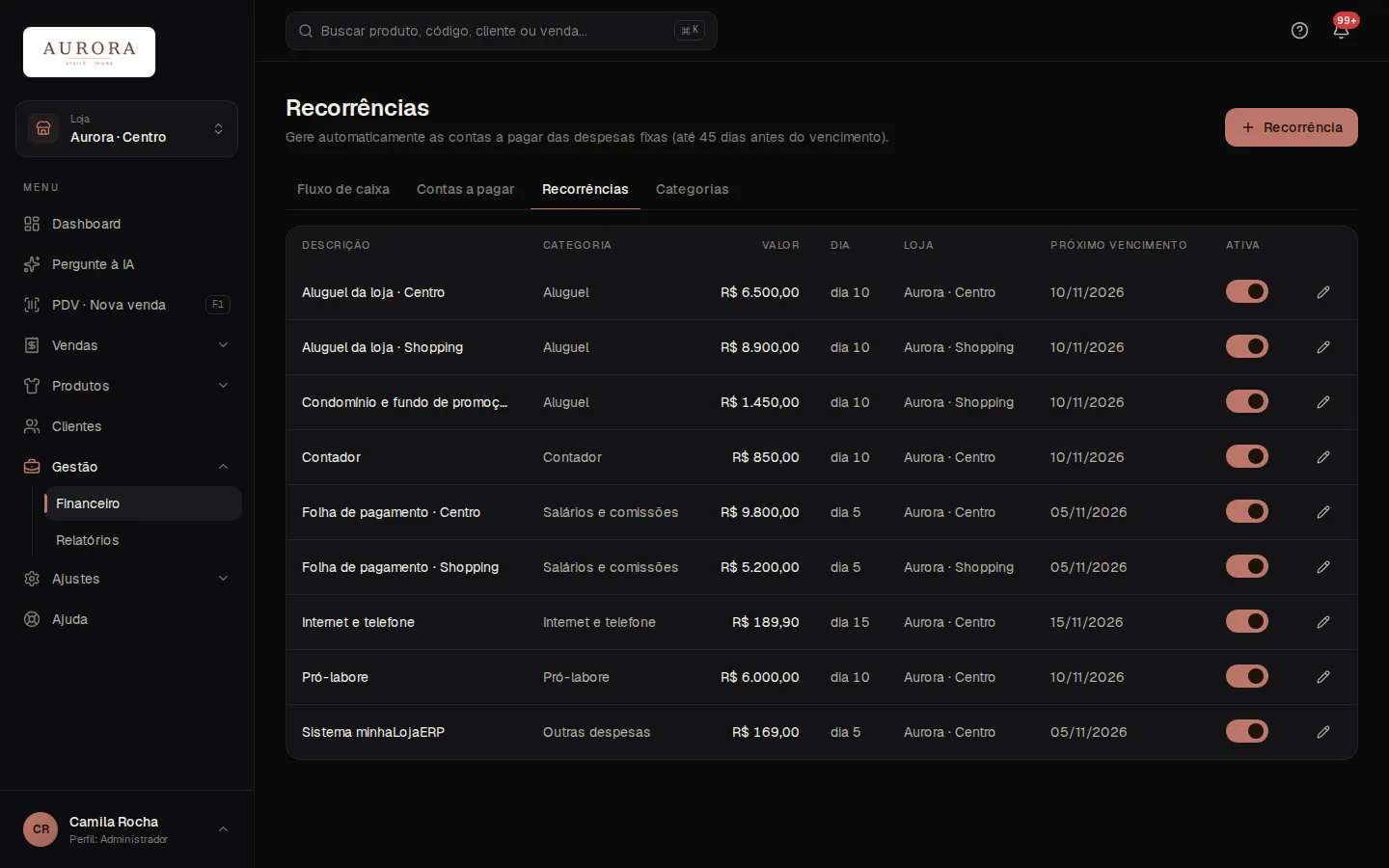Toggle the Sistema minhaLojaERP active switch
The height and width of the screenshot is (868, 1389).
click(1247, 731)
